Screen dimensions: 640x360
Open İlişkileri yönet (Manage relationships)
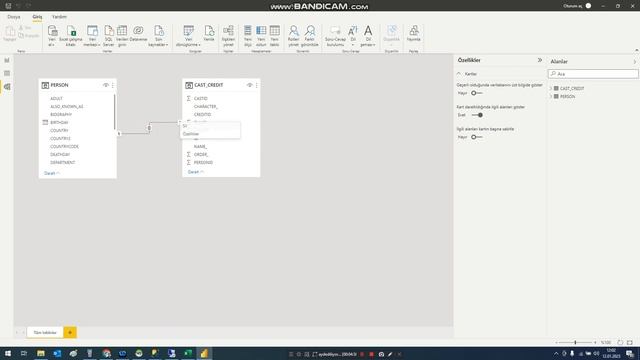pyautogui.click(x=228, y=36)
